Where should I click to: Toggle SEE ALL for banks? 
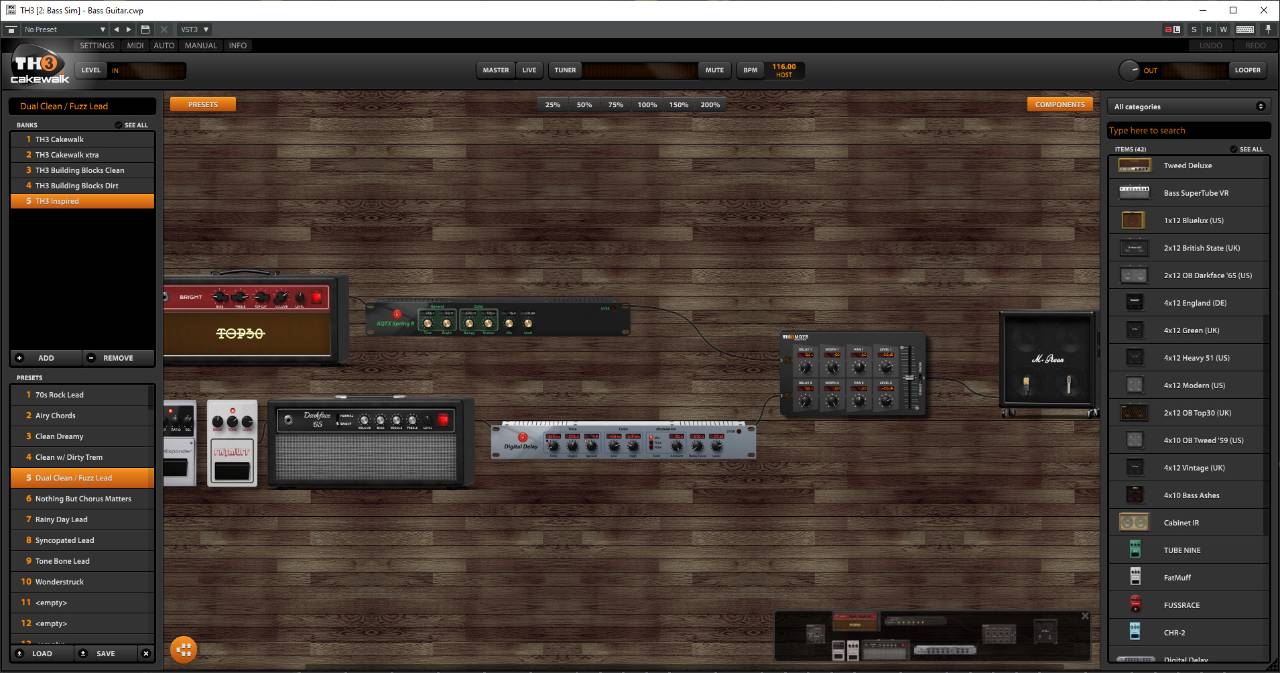click(131, 125)
